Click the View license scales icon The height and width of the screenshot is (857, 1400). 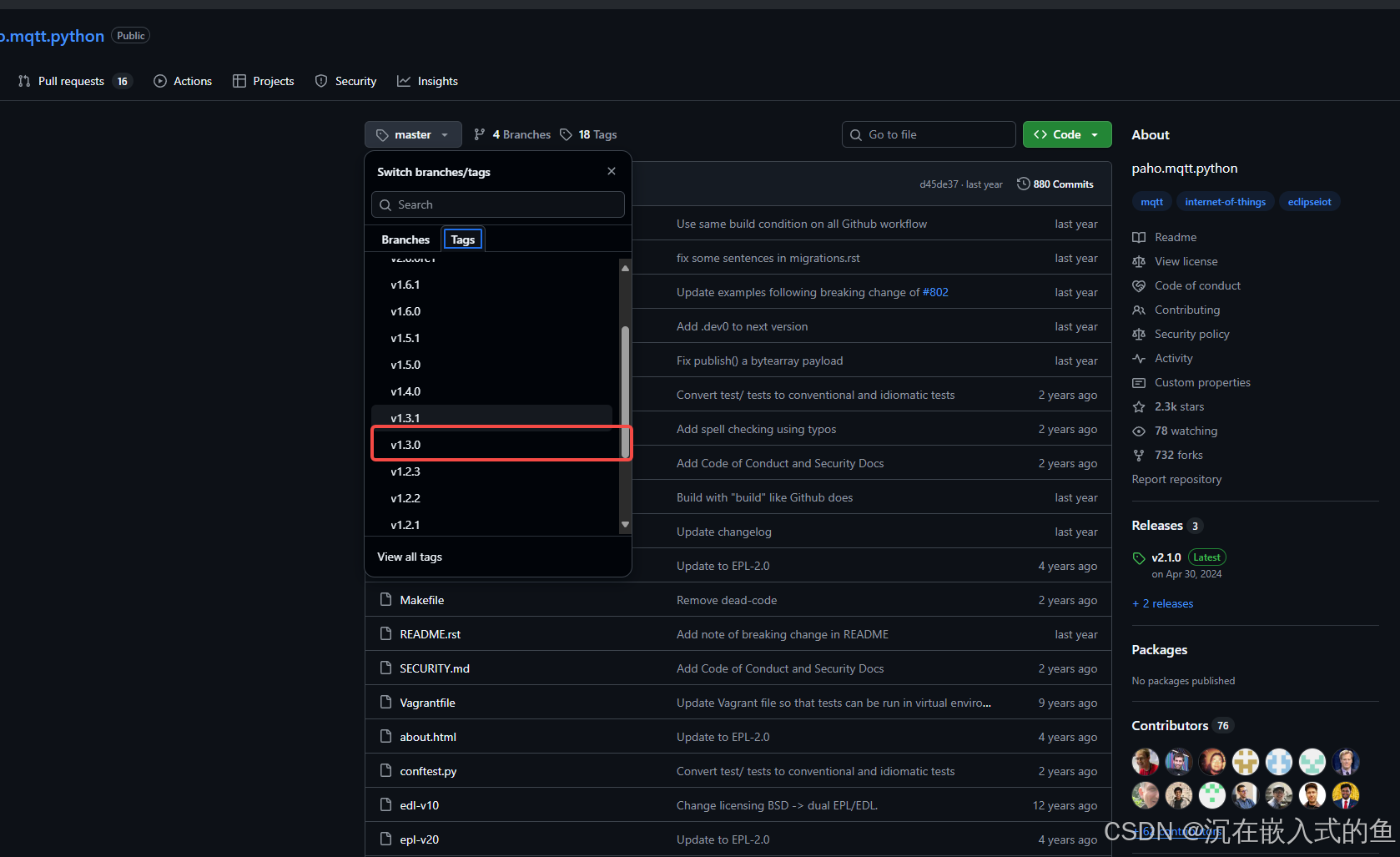click(1139, 261)
